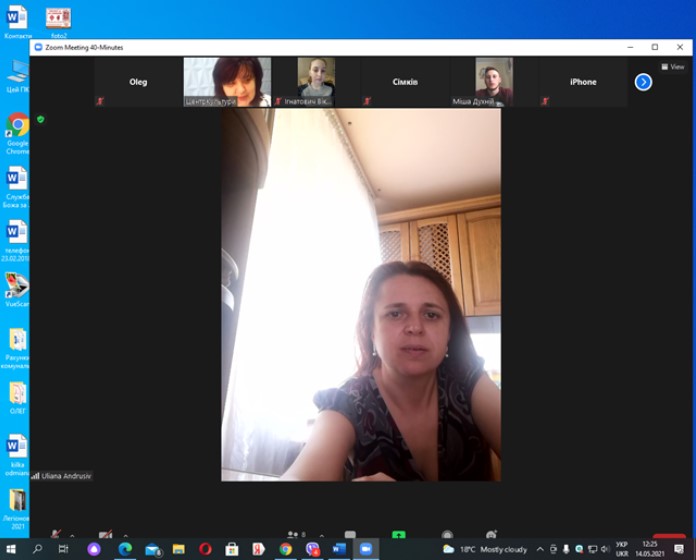Click the Zoom taskbar icon
Image resolution: width=696 pixels, height=560 pixels.
pos(366,549)
